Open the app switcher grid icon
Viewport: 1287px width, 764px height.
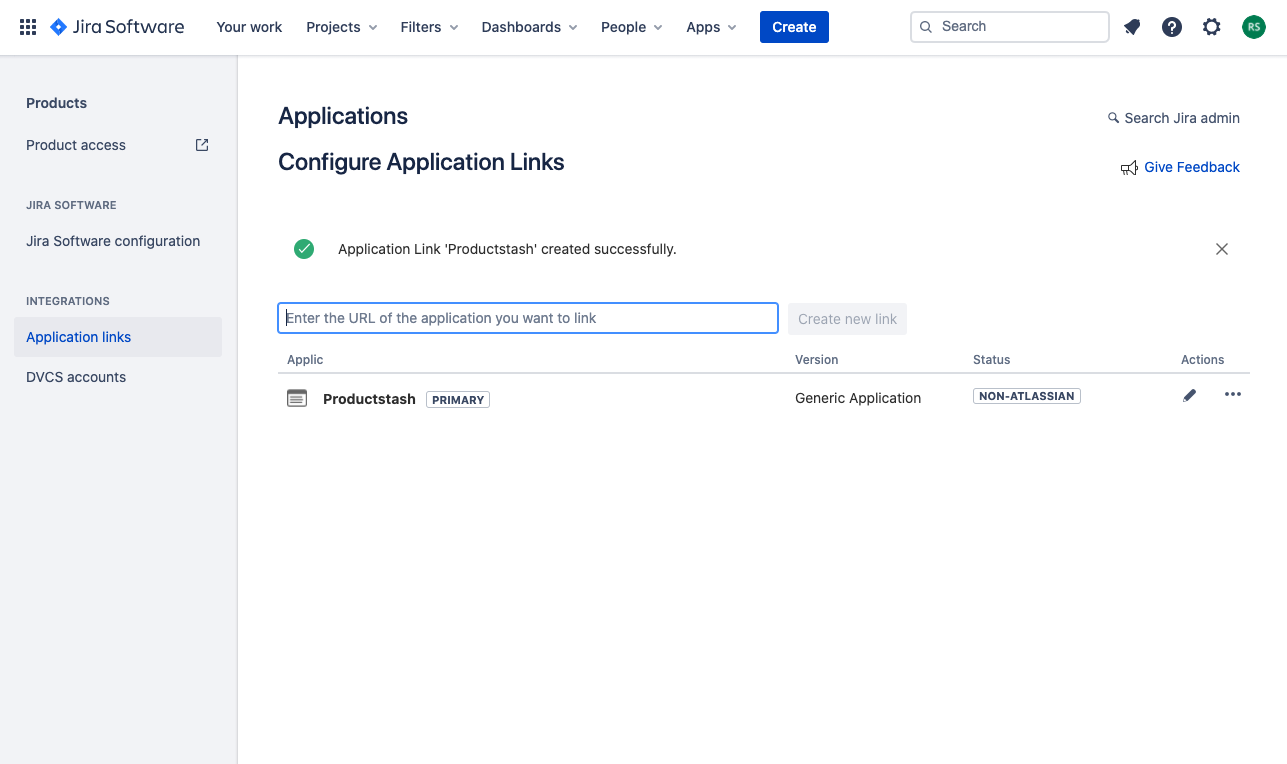pyautogui.click(x=28, y=27)
